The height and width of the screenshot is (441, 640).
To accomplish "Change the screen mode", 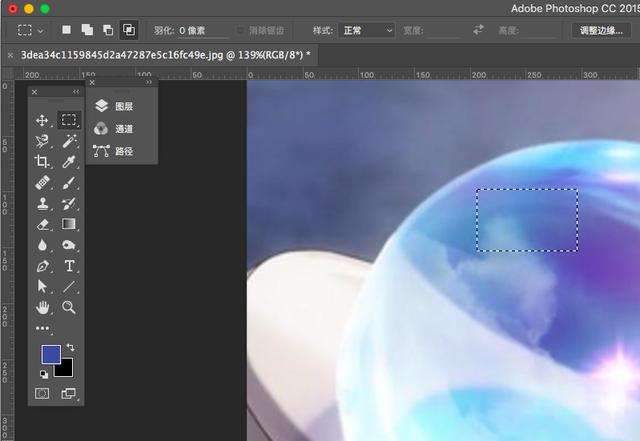I will (x=68, y=393).
